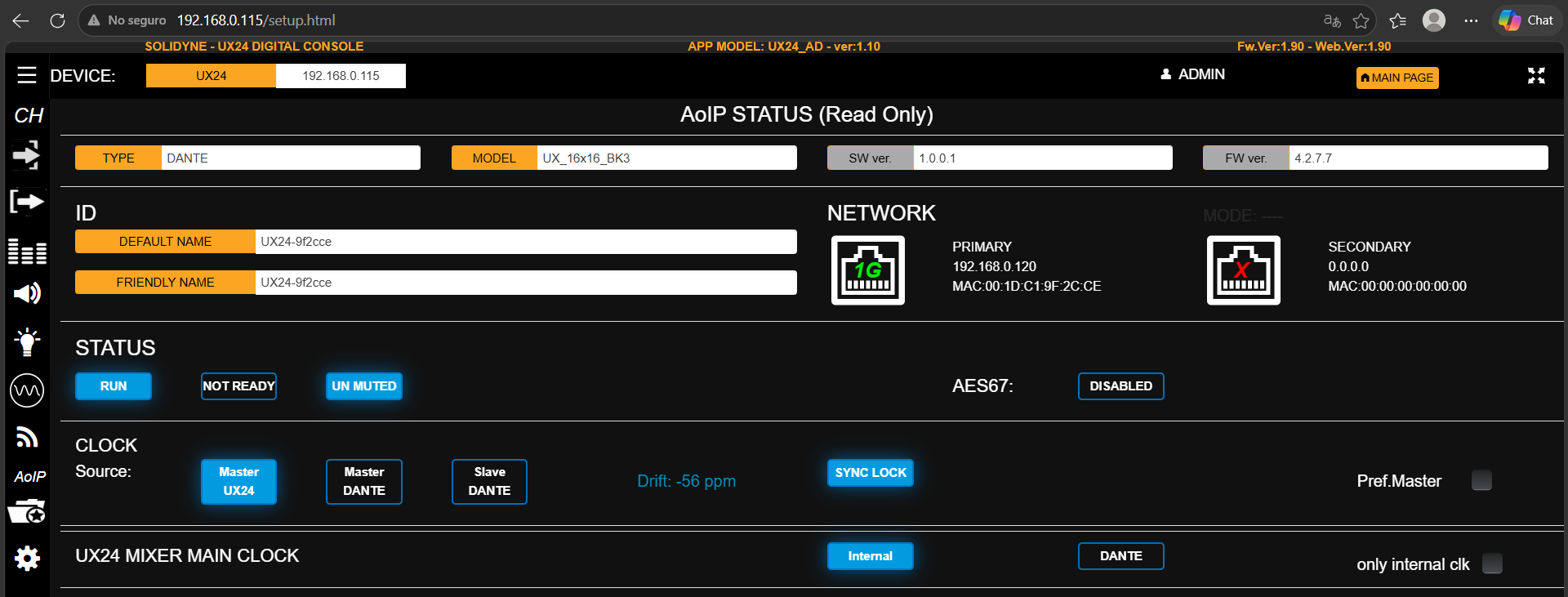This screenshot has width=1568, height=597.
Task: Select Slave DANTE clock source
Action: coord(489,482)
